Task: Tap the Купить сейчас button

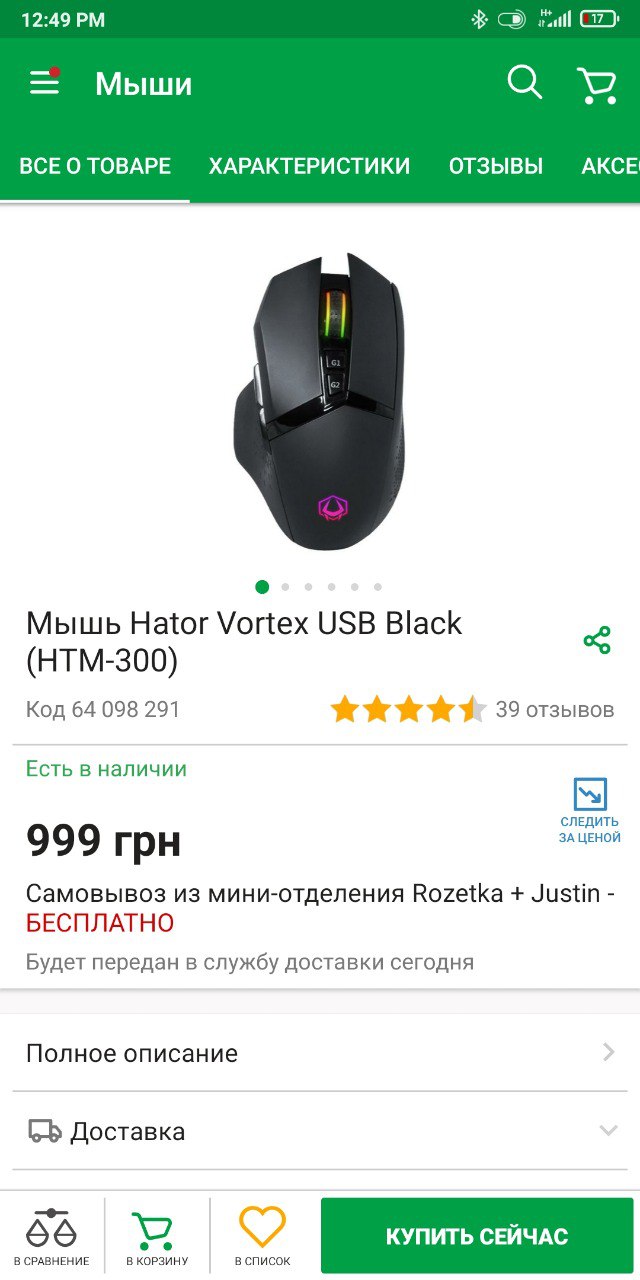Action: 477,1236
